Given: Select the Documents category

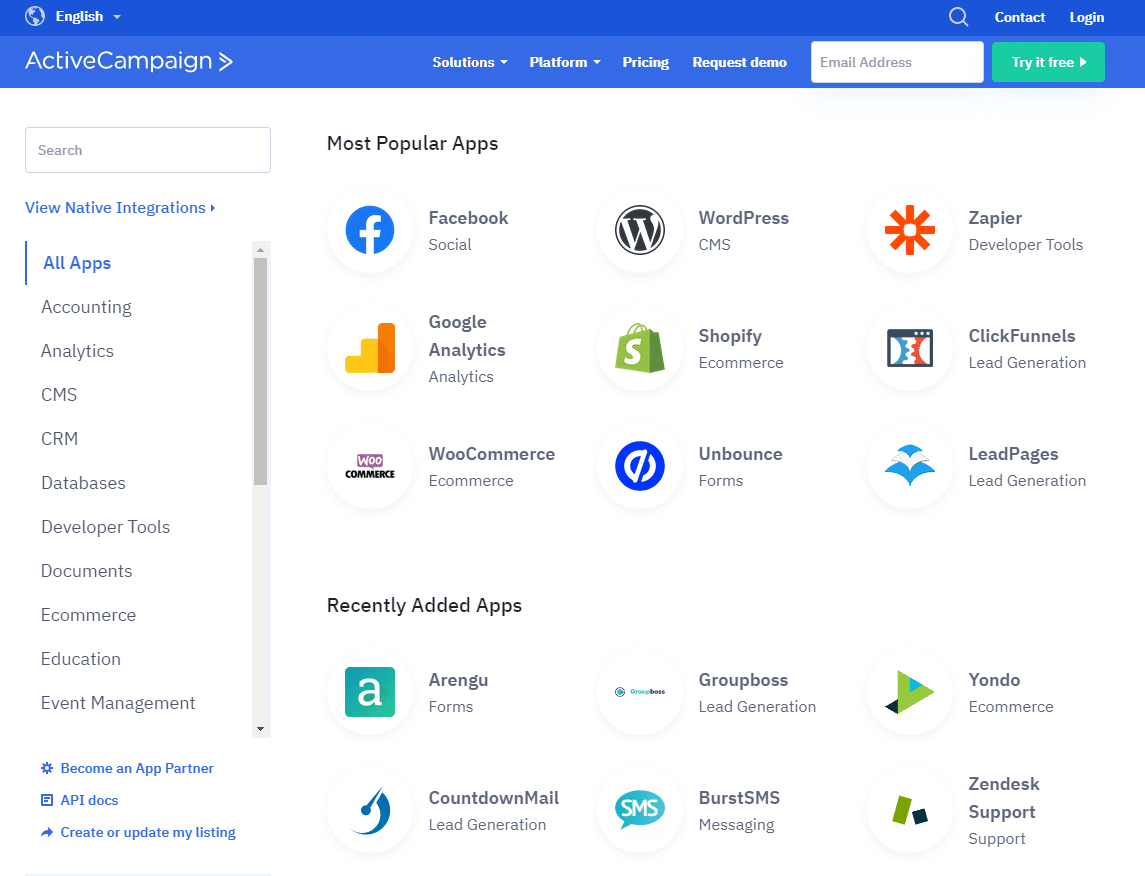Looking at the screenshot, I should point(86,571).
